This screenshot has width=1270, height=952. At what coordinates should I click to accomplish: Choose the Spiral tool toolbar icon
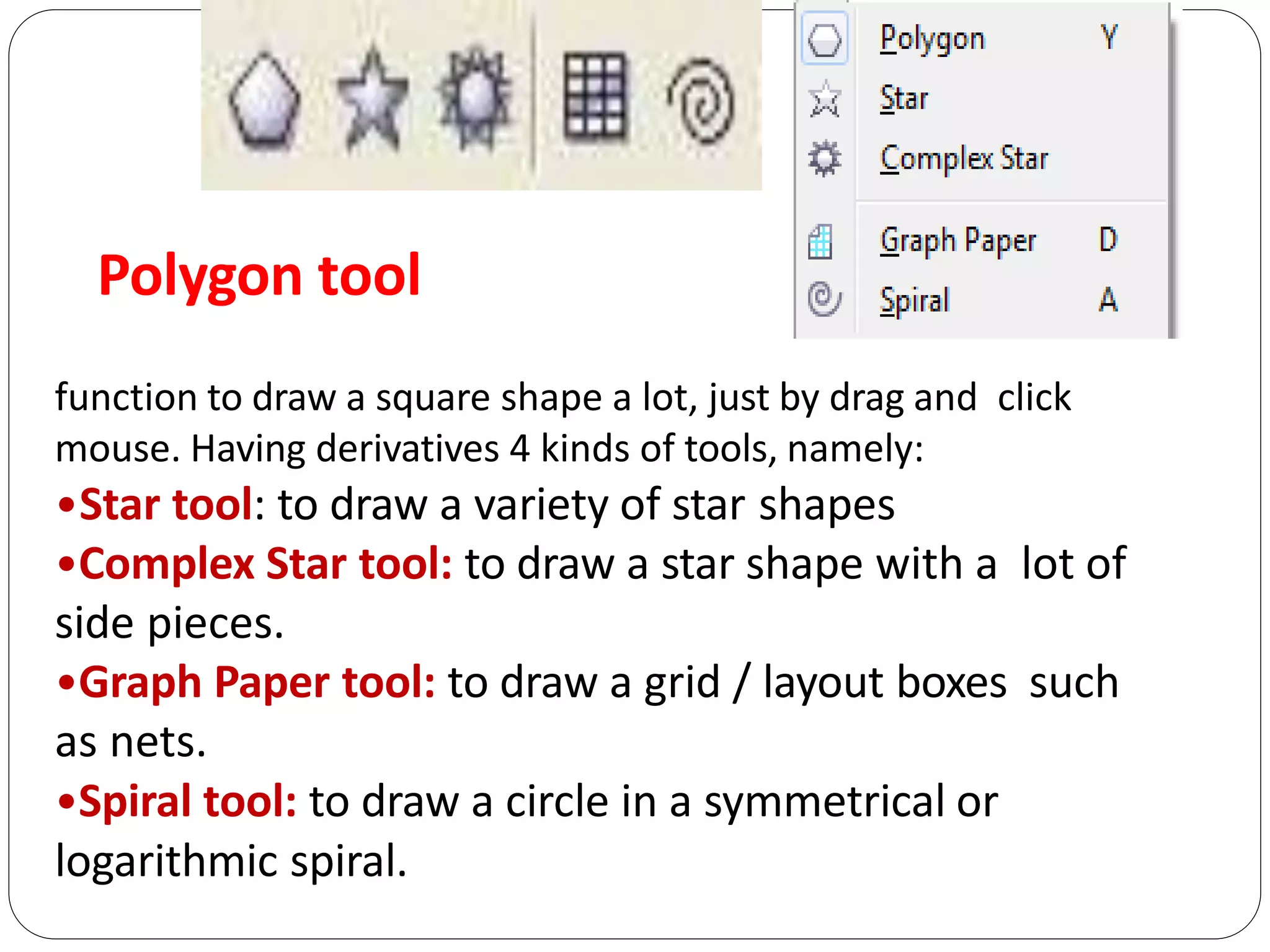coord(701,100)
